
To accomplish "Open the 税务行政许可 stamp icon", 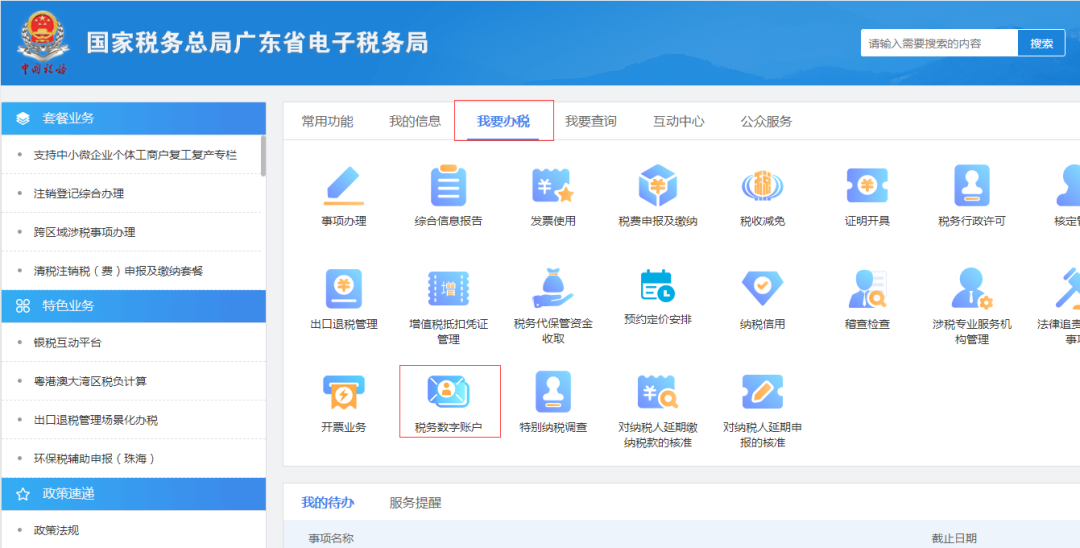I will tap(972, 186).
